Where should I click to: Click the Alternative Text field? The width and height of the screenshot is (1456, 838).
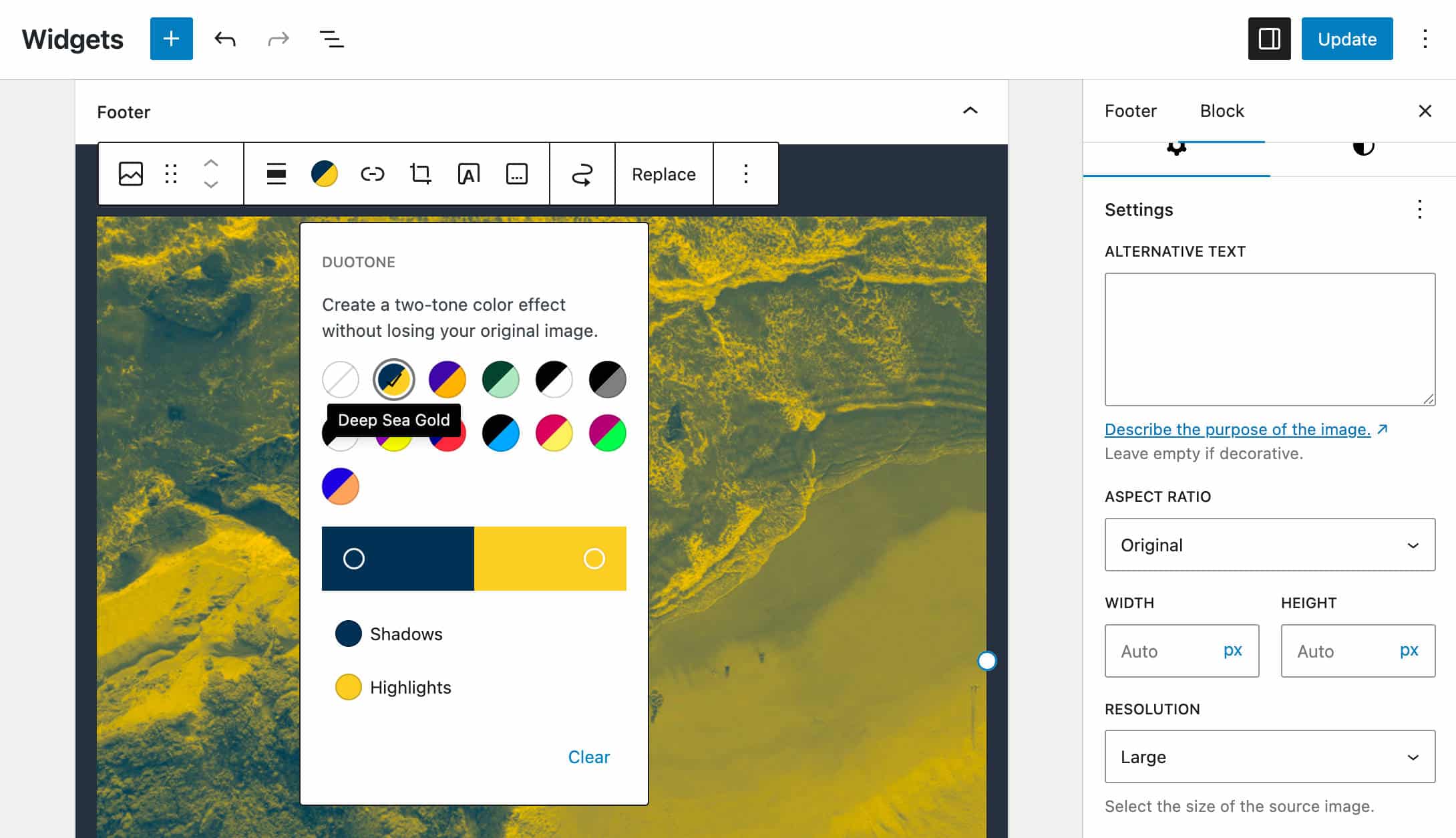tap(1270, 339)
